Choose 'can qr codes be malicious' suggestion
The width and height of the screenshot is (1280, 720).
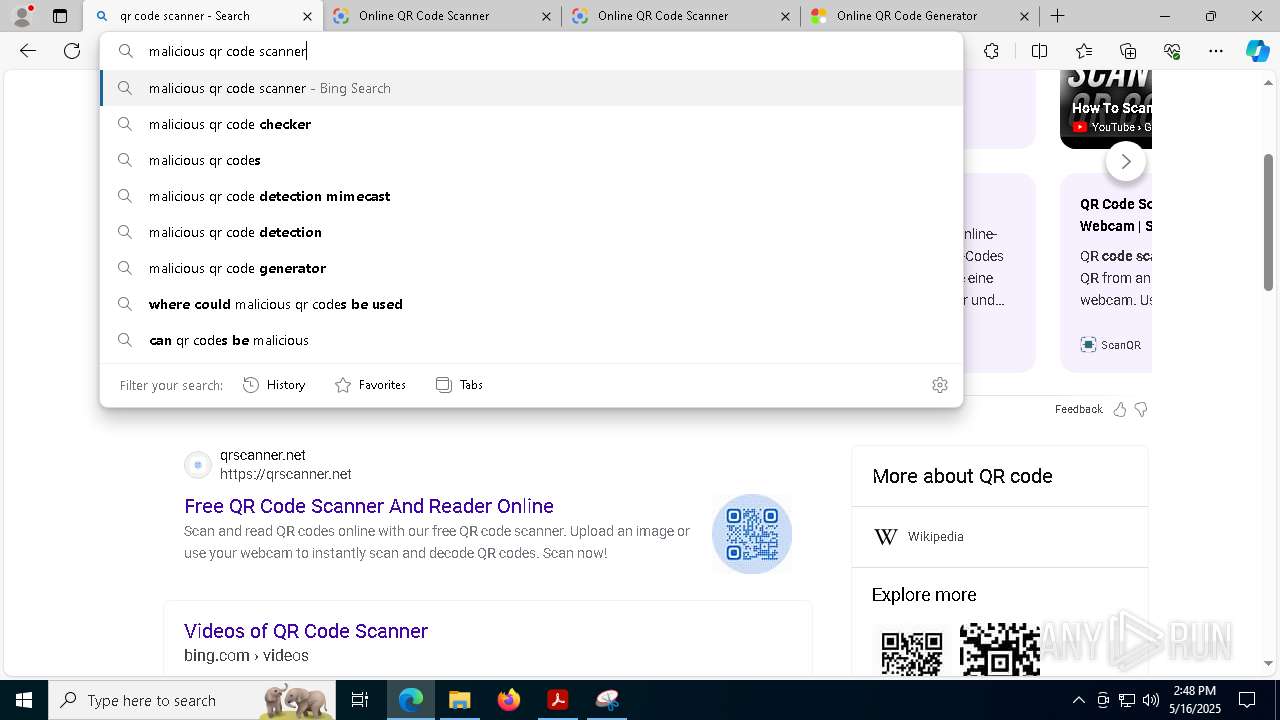[x=531, y=340]
